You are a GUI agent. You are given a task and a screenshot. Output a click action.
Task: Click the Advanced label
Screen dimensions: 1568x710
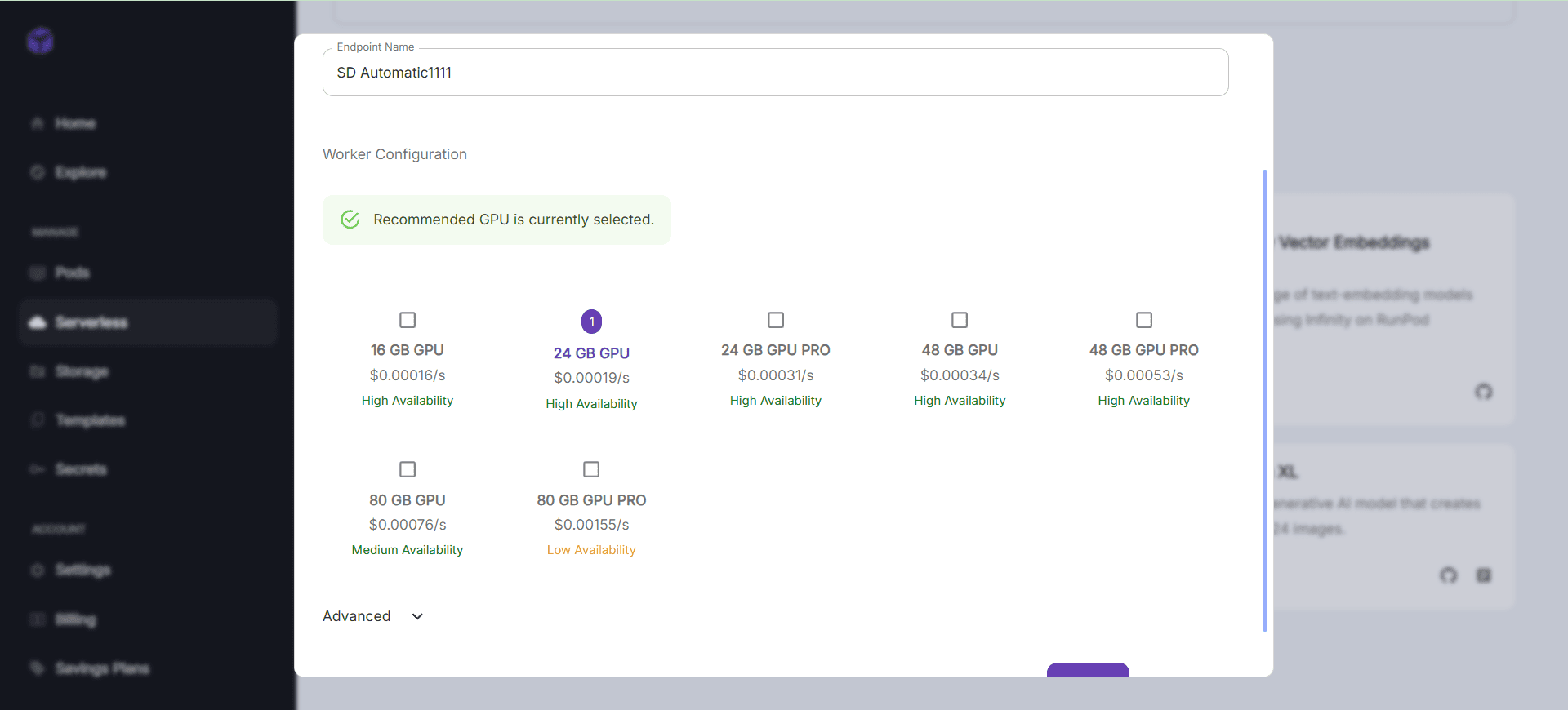click(x=357, y=616)
